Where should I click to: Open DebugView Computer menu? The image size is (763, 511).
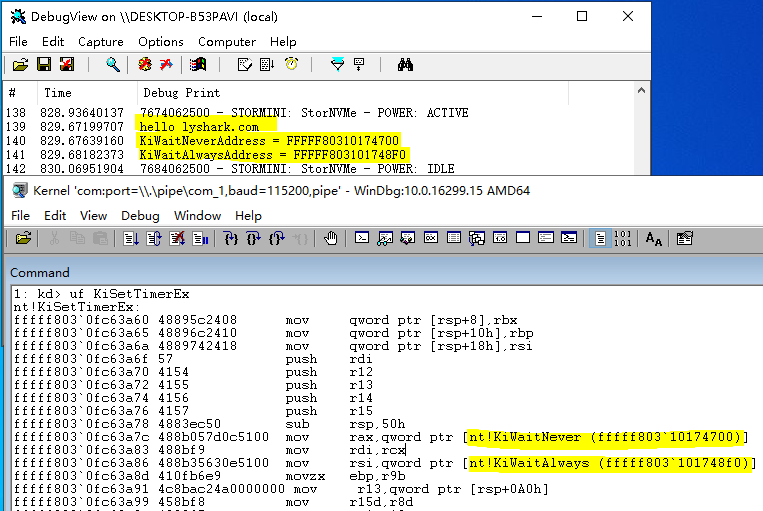tap(227, 42)
